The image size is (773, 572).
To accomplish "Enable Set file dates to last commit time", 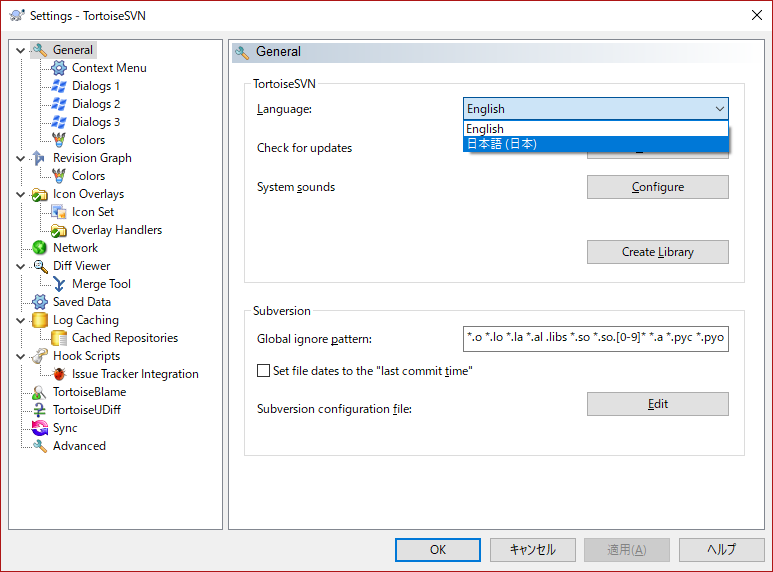I will click(263, 371).
